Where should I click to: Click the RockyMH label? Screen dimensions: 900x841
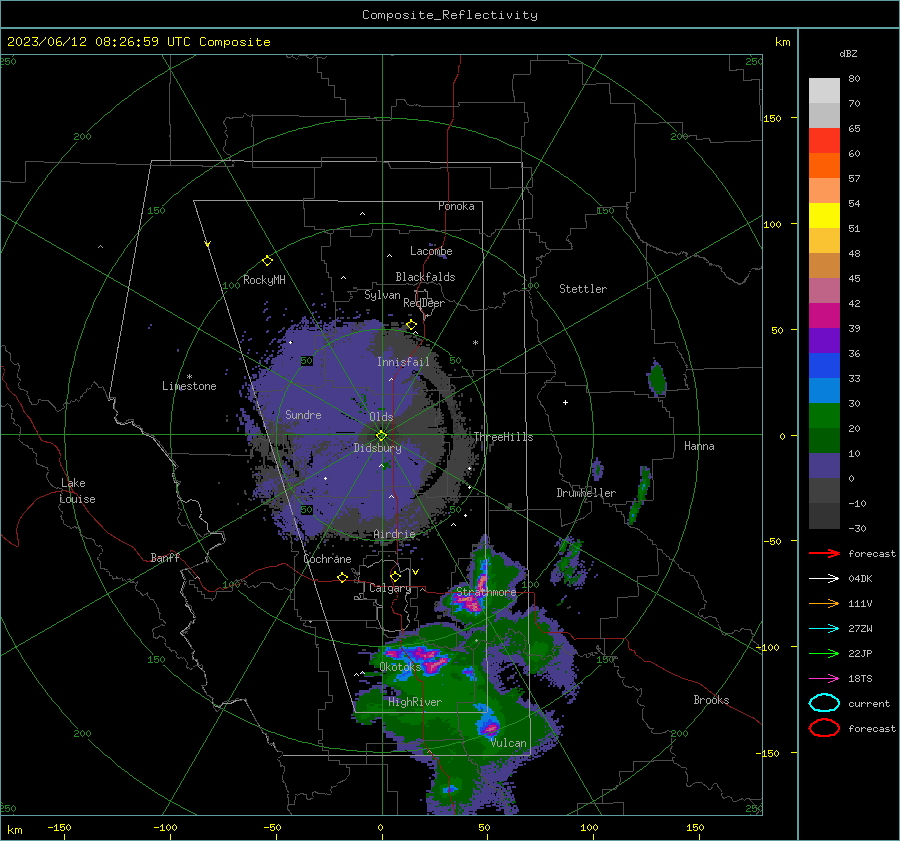click(x=264, y=280)
